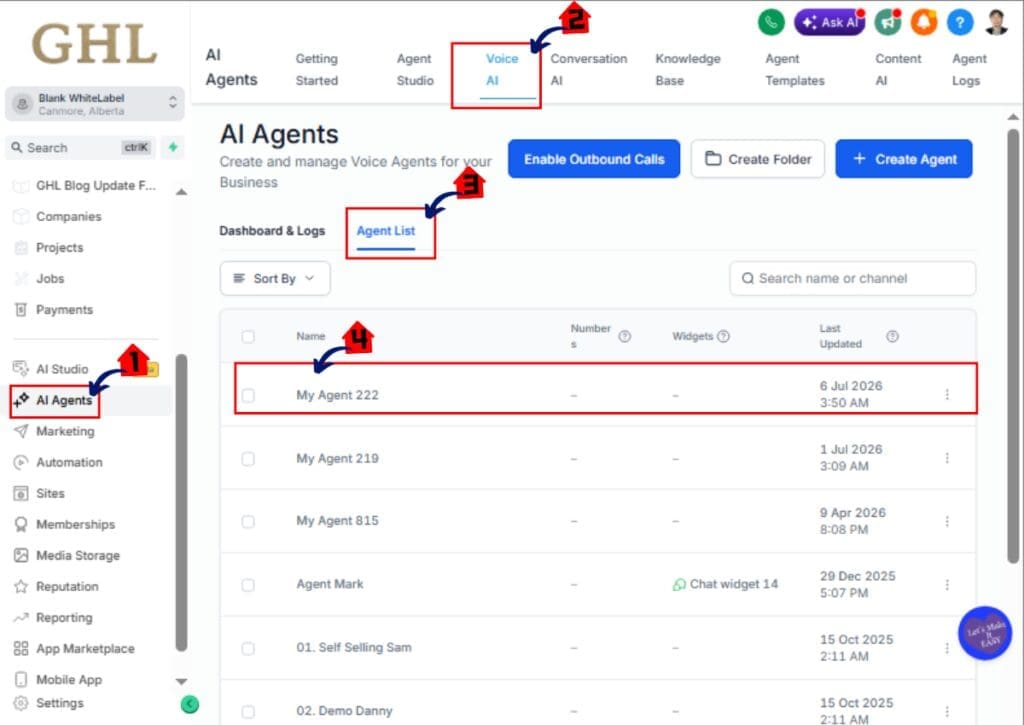The image size is (1024, 725).
Task: Open Sites in the sidebar
Action: 50,493
